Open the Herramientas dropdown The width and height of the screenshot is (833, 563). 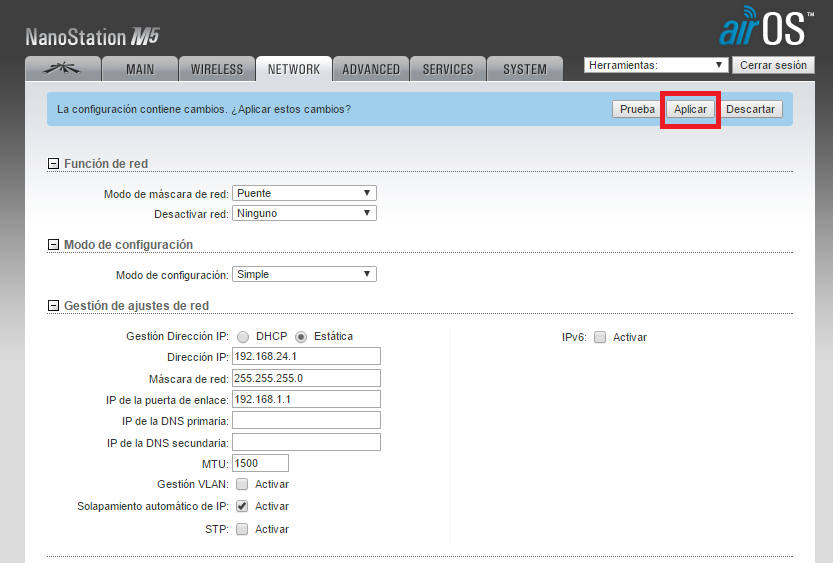(x=656, y=65)
